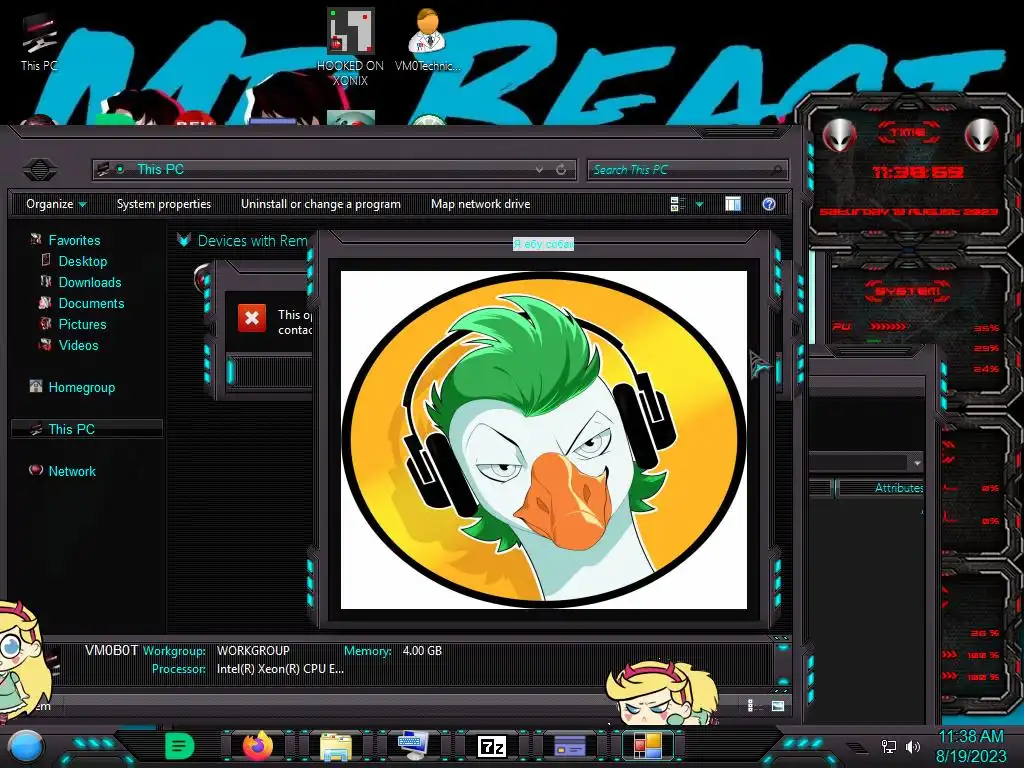This screenshot has width=1024, height=768.
Task: Expand address bar history dropdown
Action: pyautogui.click(x=539, y=170)
